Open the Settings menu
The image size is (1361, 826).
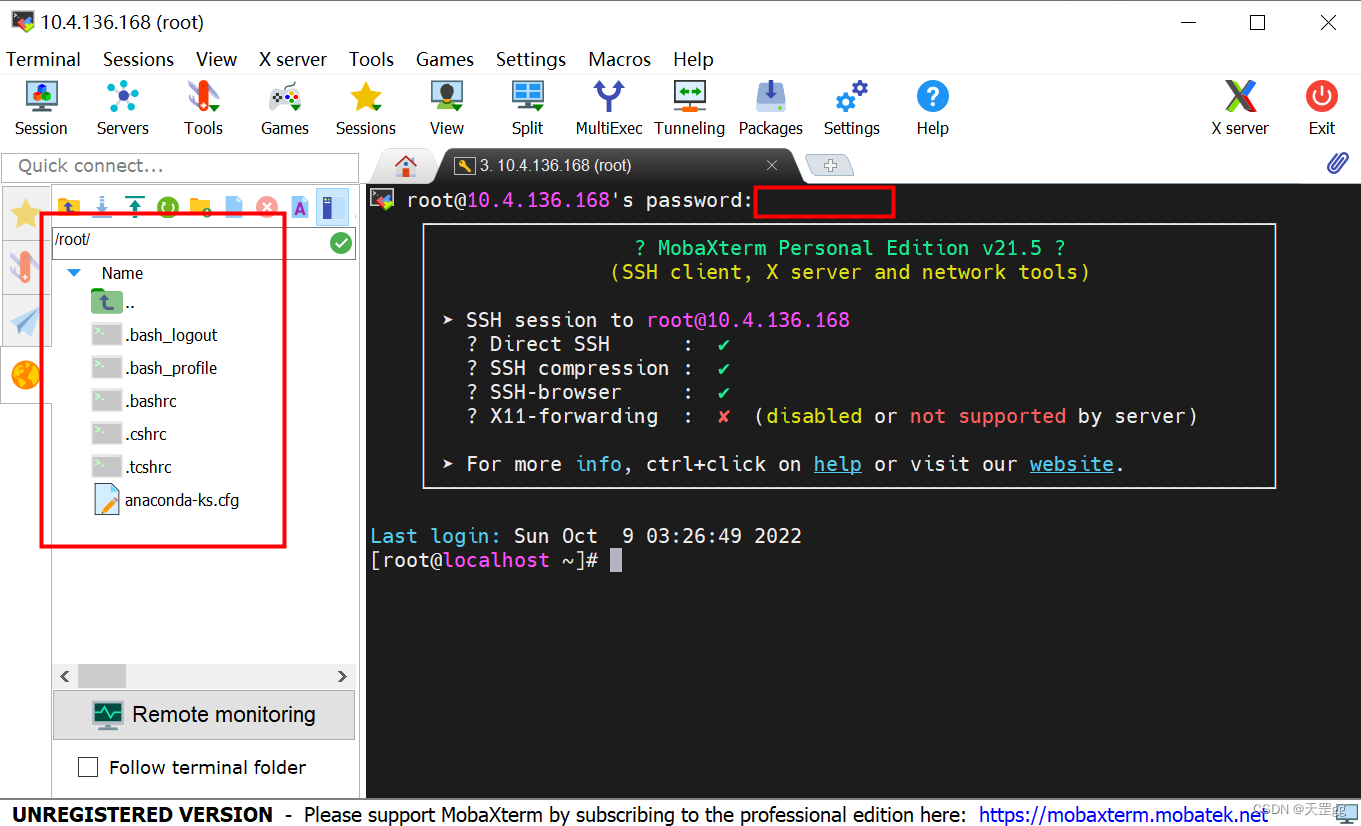pos(531,59)
